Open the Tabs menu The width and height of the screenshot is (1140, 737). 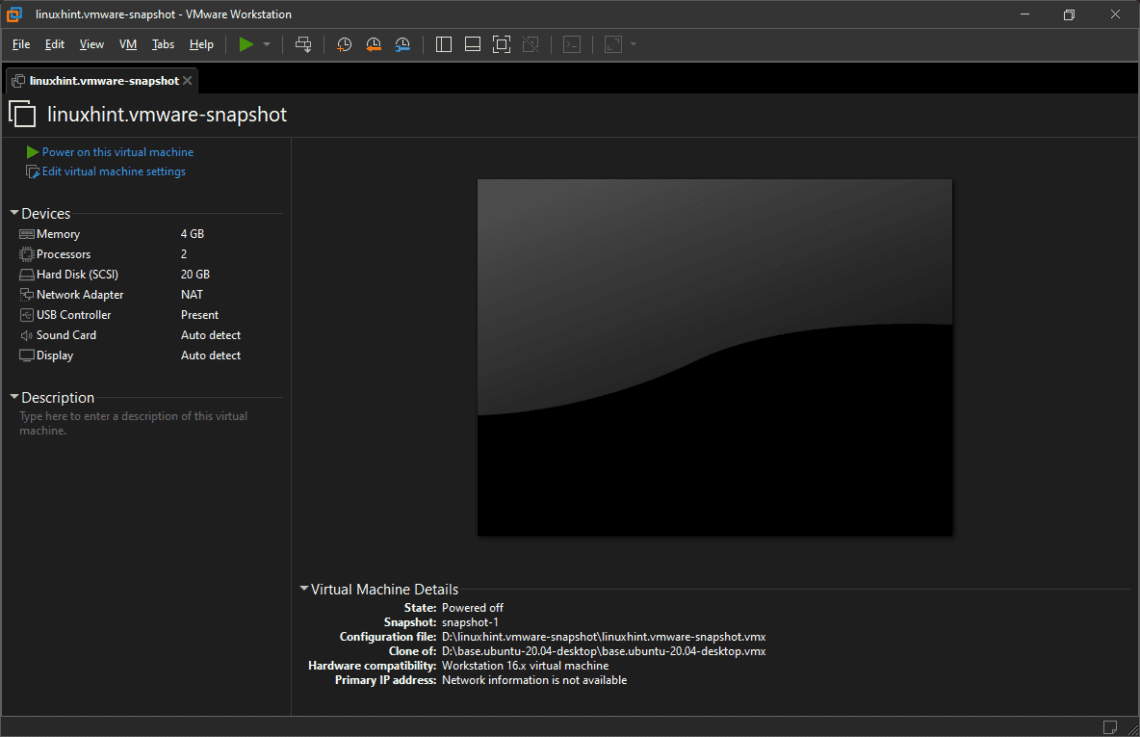tap(163, 44)
